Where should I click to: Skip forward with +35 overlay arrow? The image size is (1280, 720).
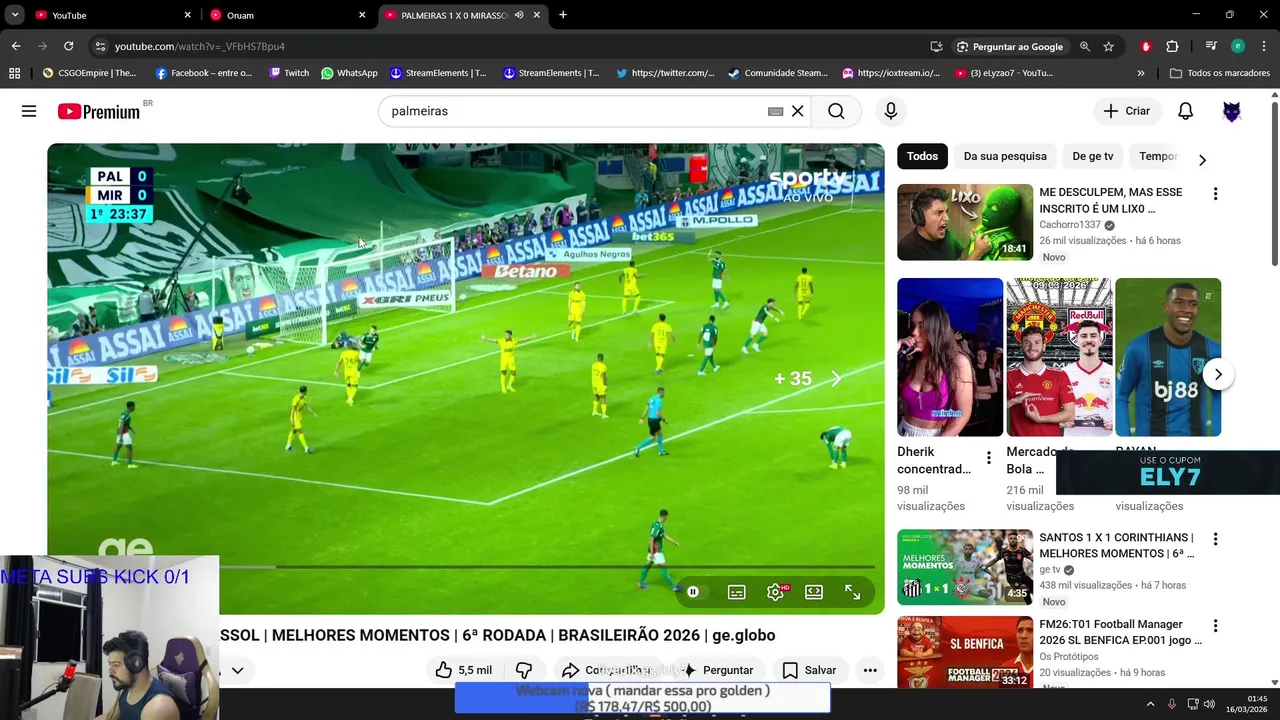pos(836,378)
